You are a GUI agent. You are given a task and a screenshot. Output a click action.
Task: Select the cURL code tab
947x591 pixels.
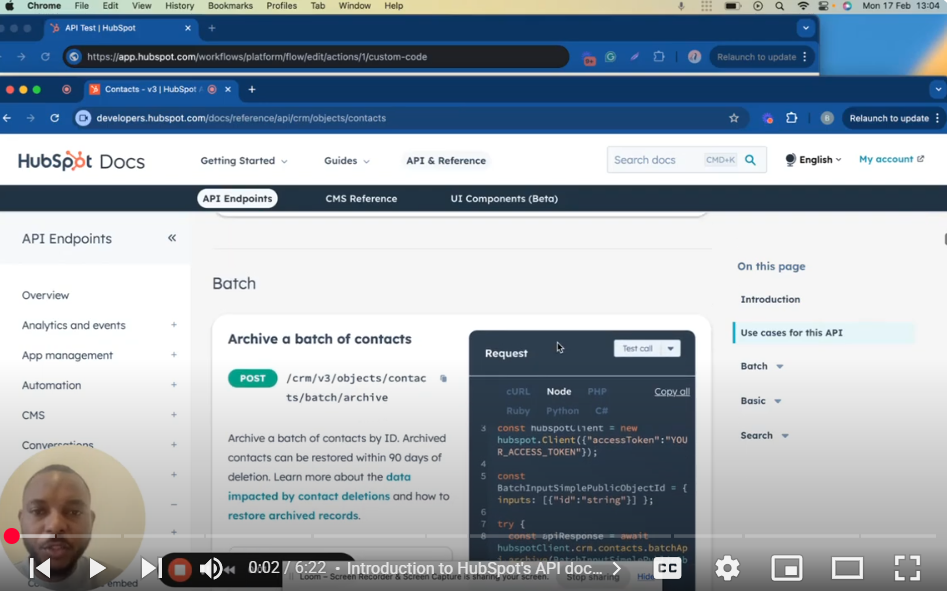tap(518, 391)
